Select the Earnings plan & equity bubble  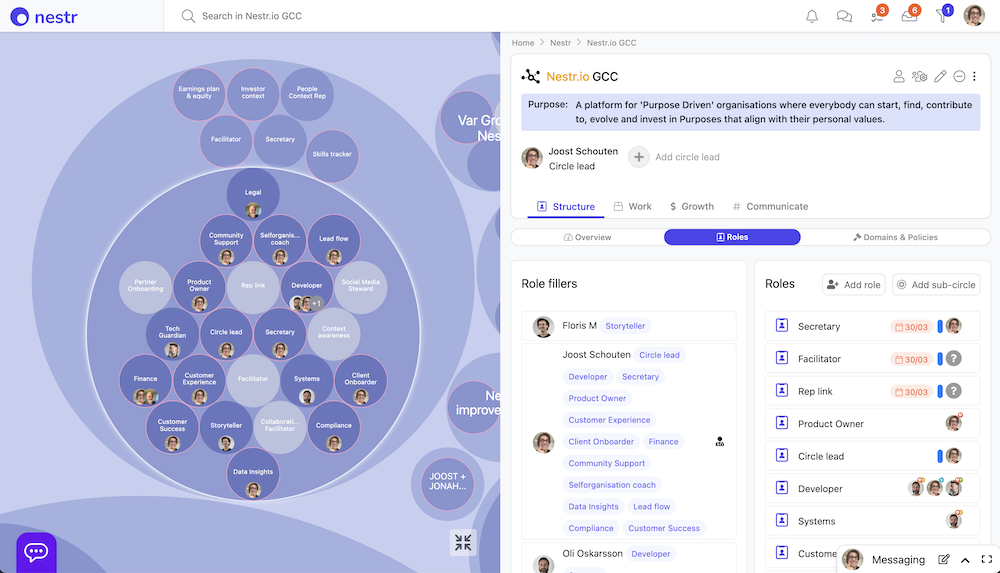point(199,94)
